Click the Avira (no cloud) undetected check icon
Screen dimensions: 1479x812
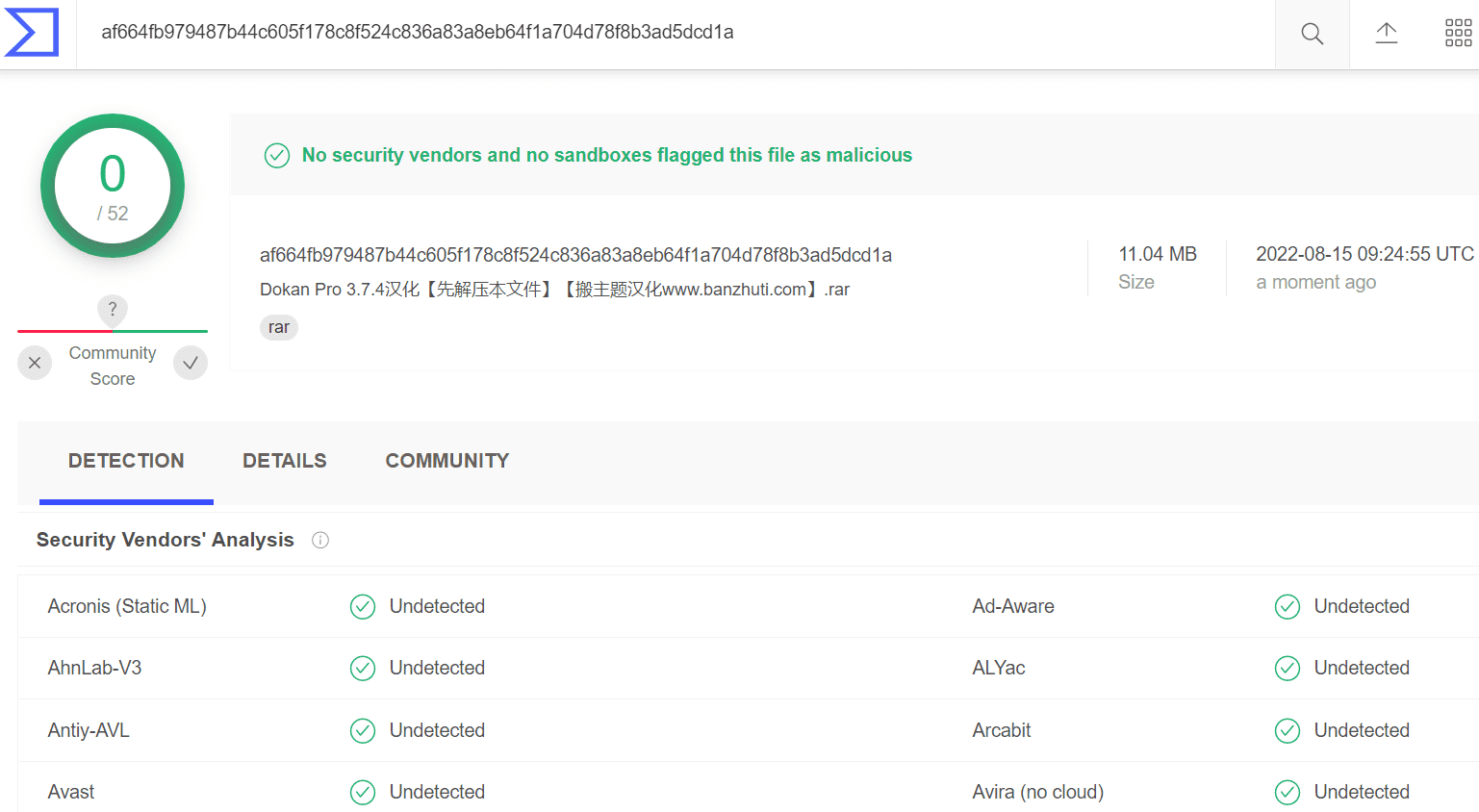click(x=1288, y=793)
